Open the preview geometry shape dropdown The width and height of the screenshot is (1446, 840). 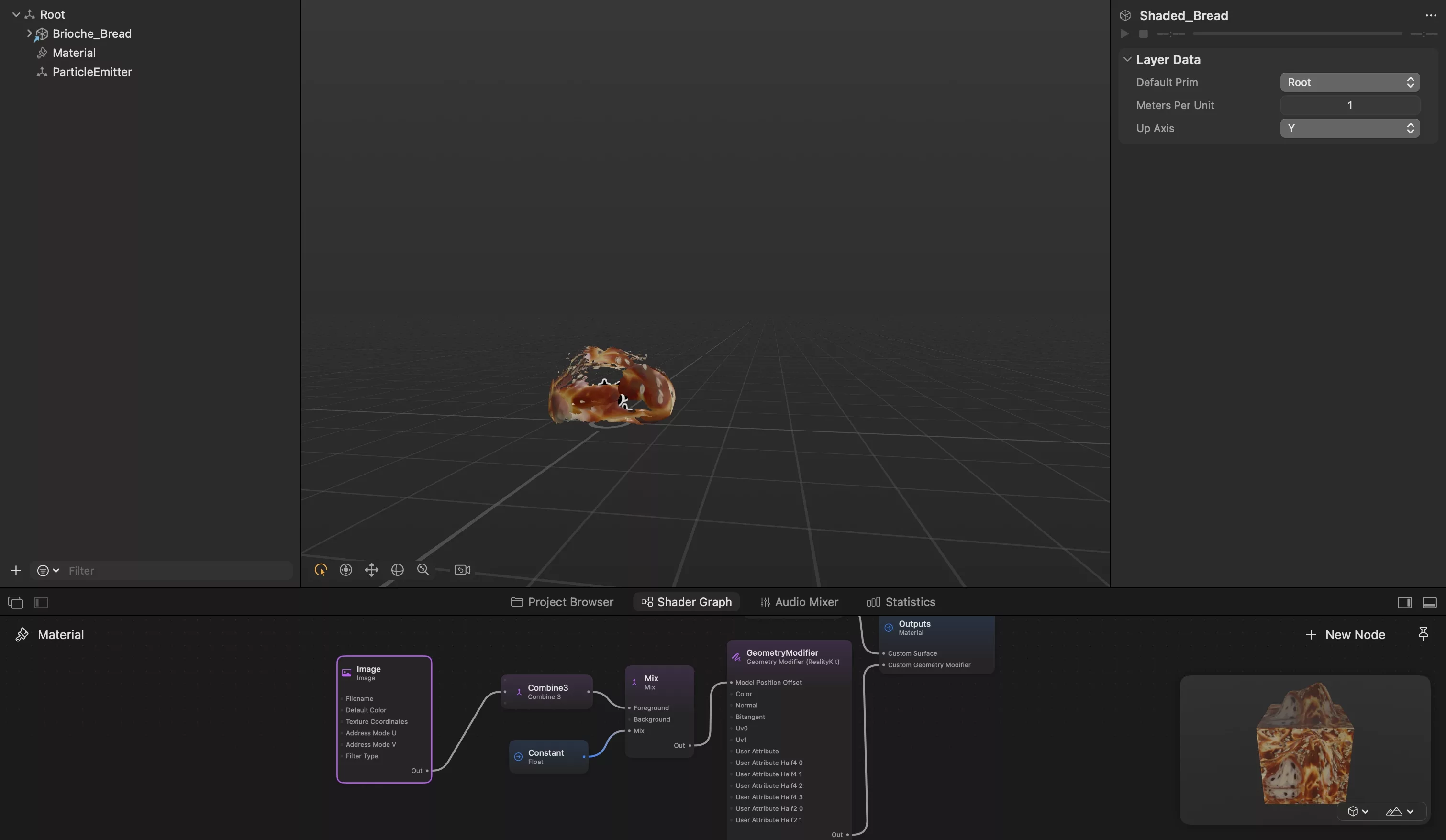[1357, 811]
